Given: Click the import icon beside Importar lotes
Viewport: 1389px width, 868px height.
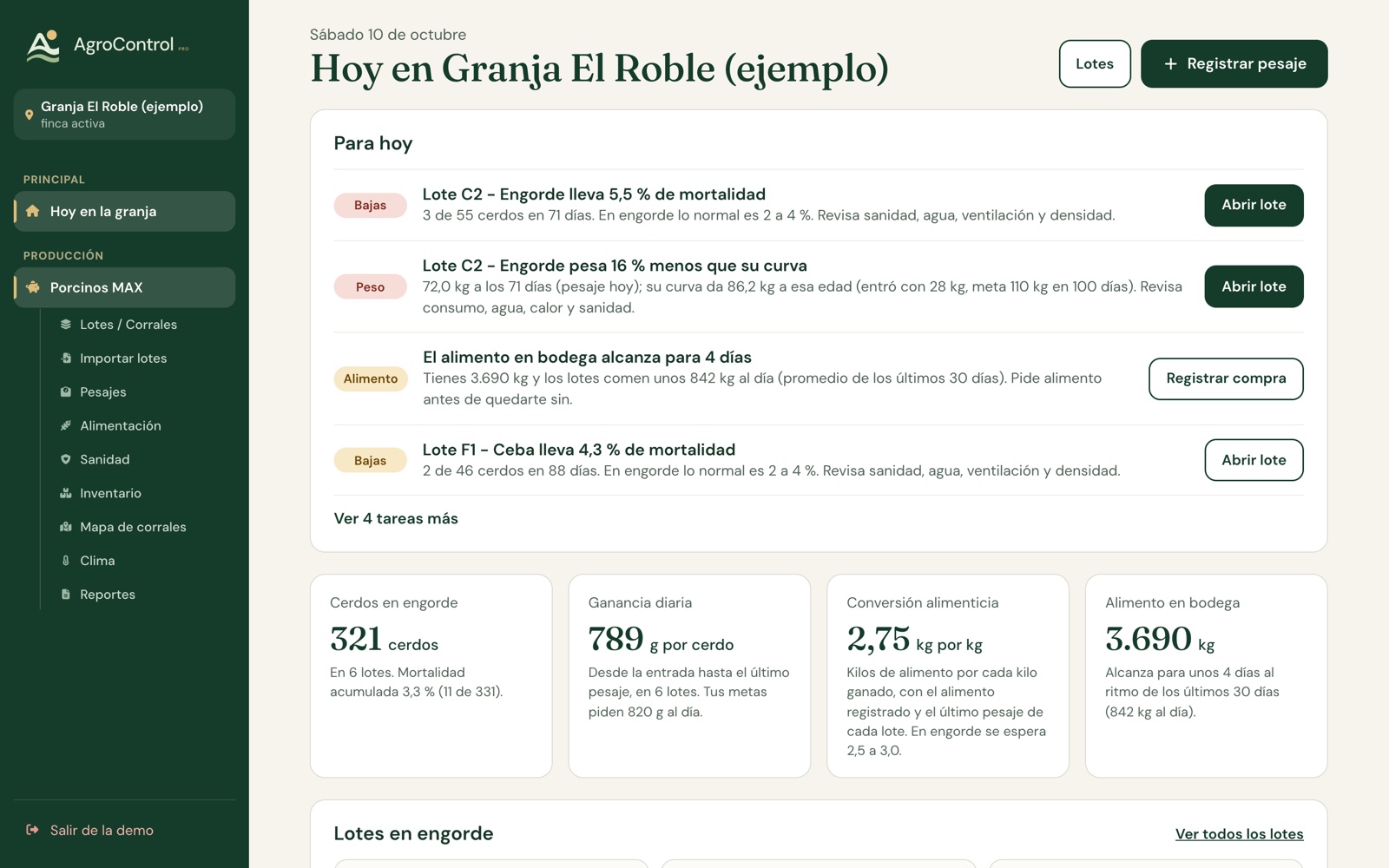Looking at the screenshot, I should (x=65, y=358).
